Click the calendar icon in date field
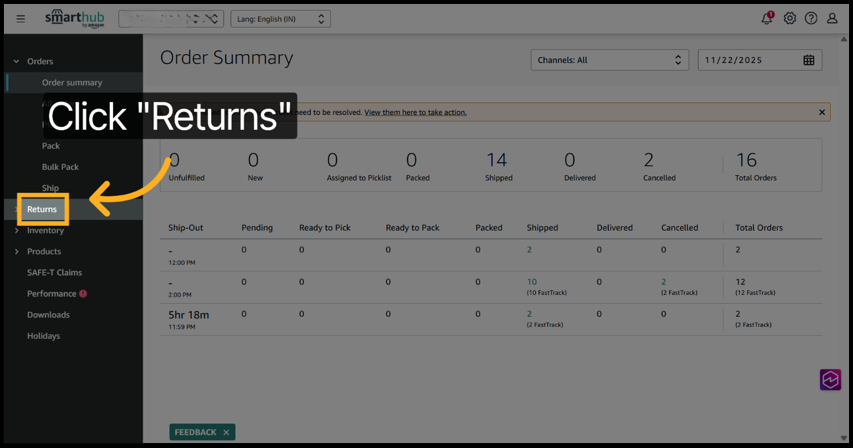 [809, 60]
